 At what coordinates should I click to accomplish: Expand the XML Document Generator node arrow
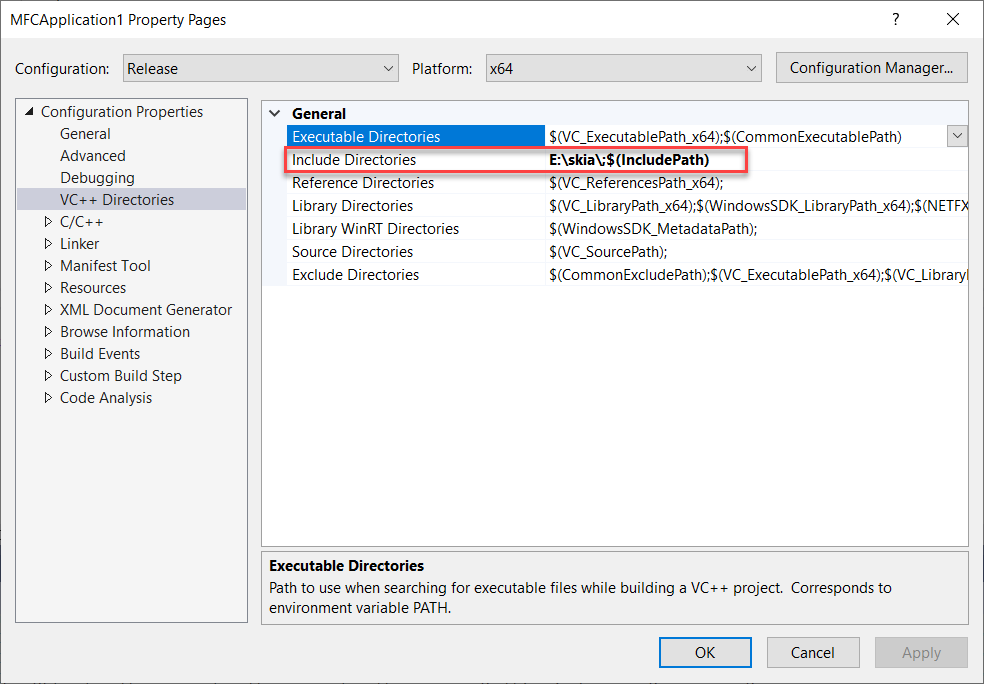[48, 309]
